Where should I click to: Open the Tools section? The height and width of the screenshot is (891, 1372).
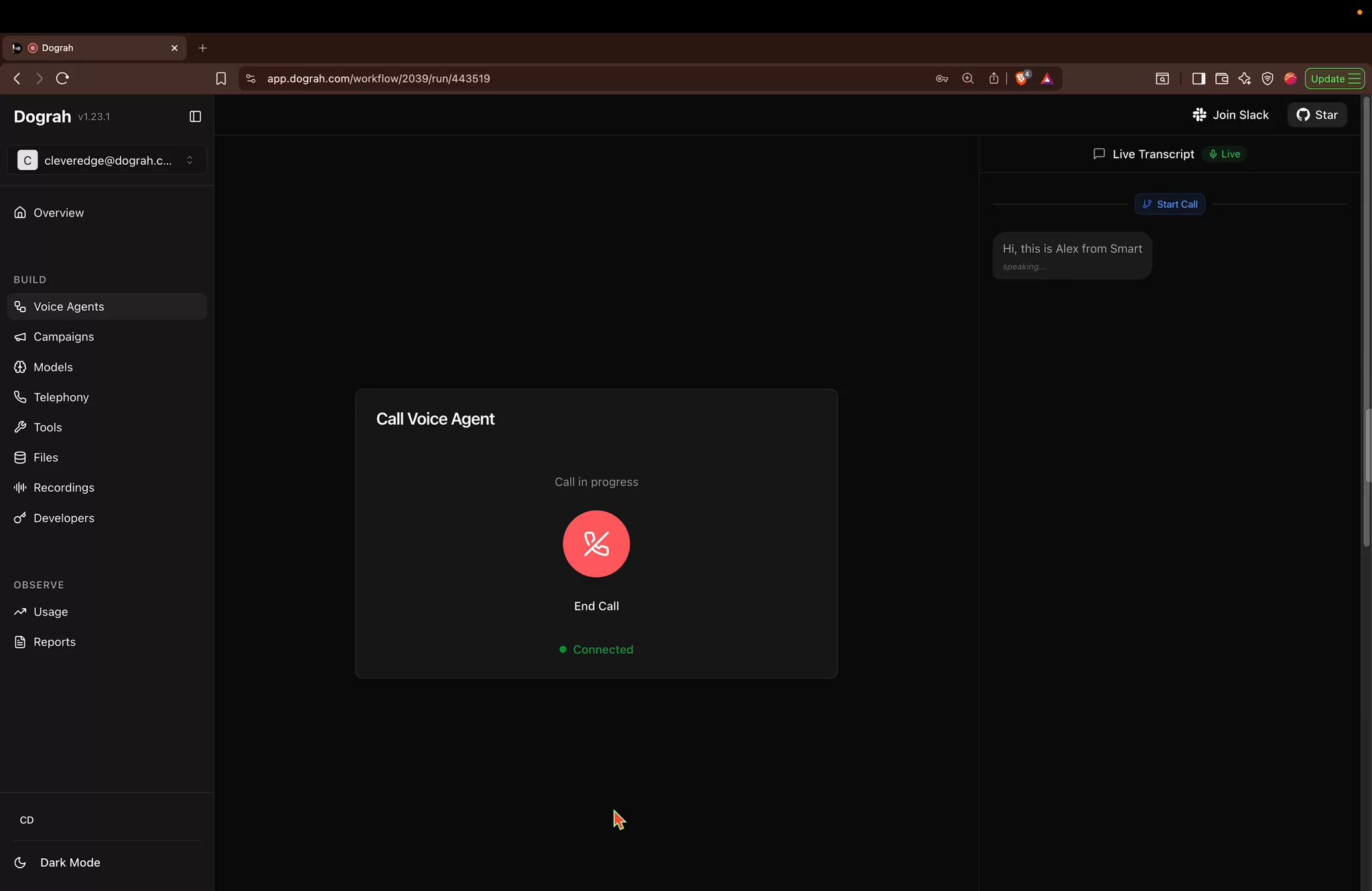[x=107, y=427]
